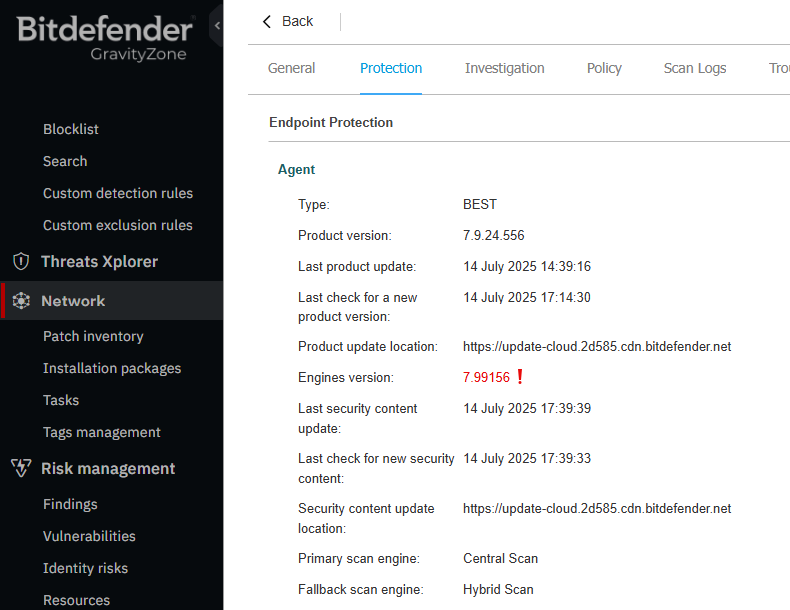This screenshot has height=610, width=790.
Task: Open Vulnerabilities page
Action: click(89, 536)
